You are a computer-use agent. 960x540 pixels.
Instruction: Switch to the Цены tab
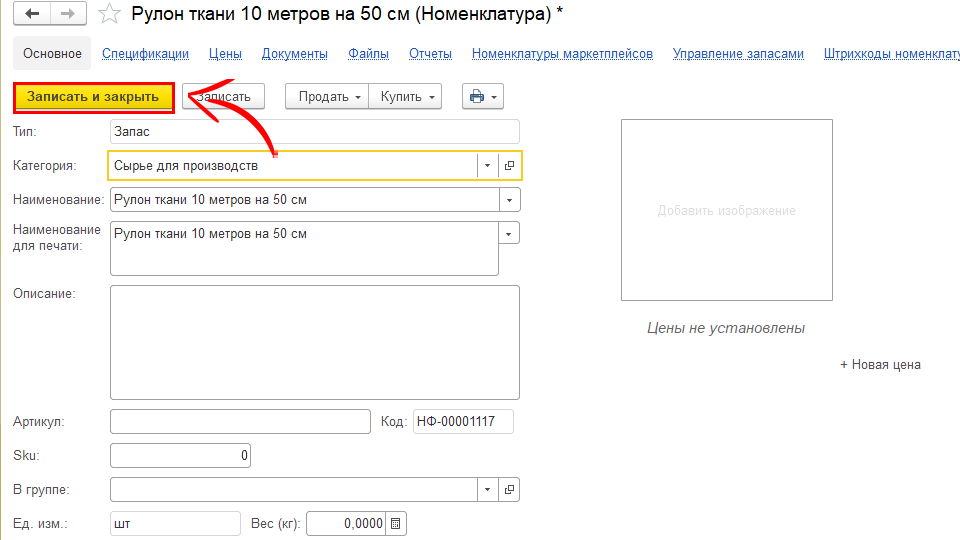coord(225,54)
